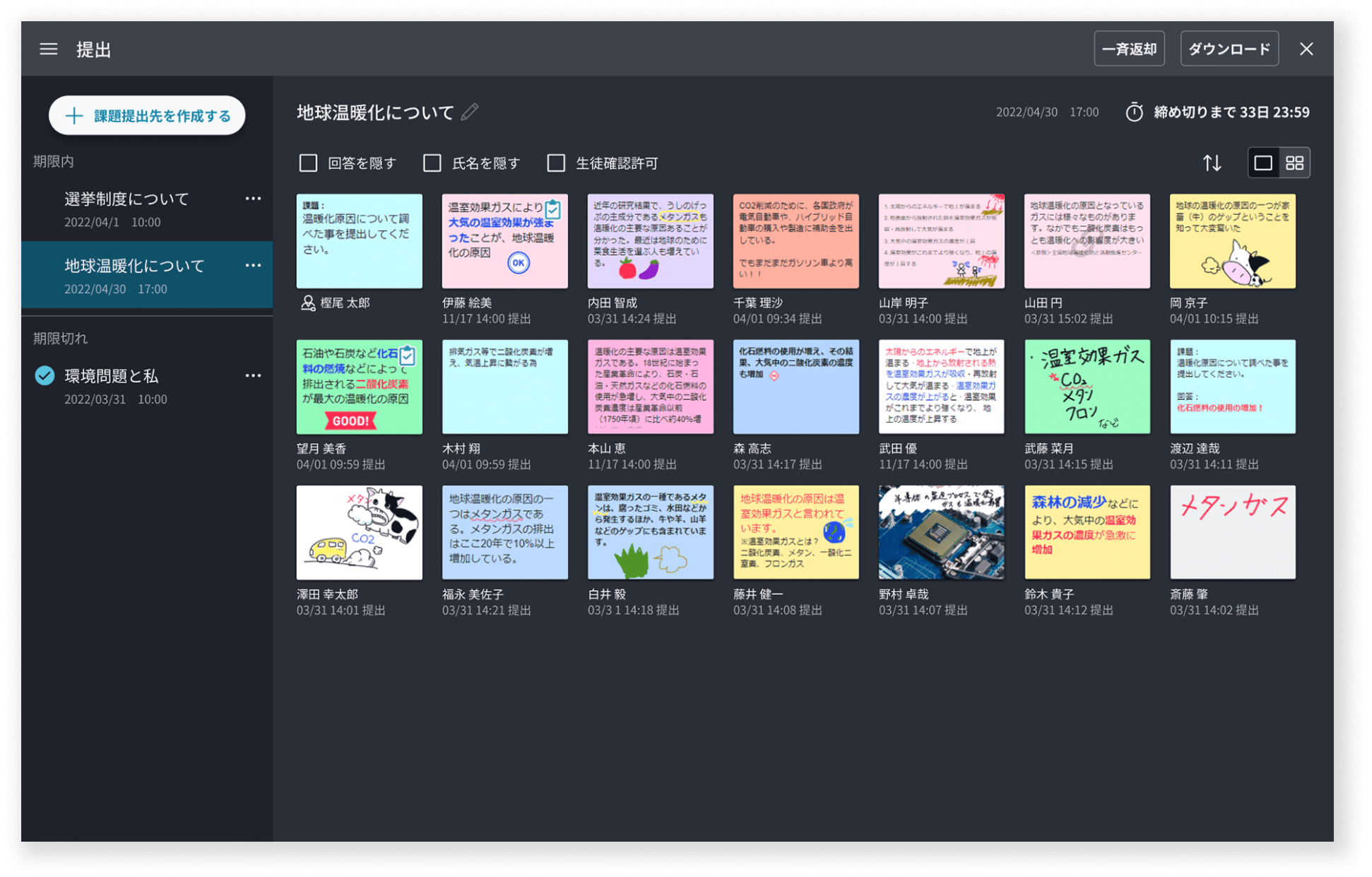The width and height of the screenshot is (1372, 877).
Task: Open options menu for 地球温暖化について
Action: pos(253,265)
